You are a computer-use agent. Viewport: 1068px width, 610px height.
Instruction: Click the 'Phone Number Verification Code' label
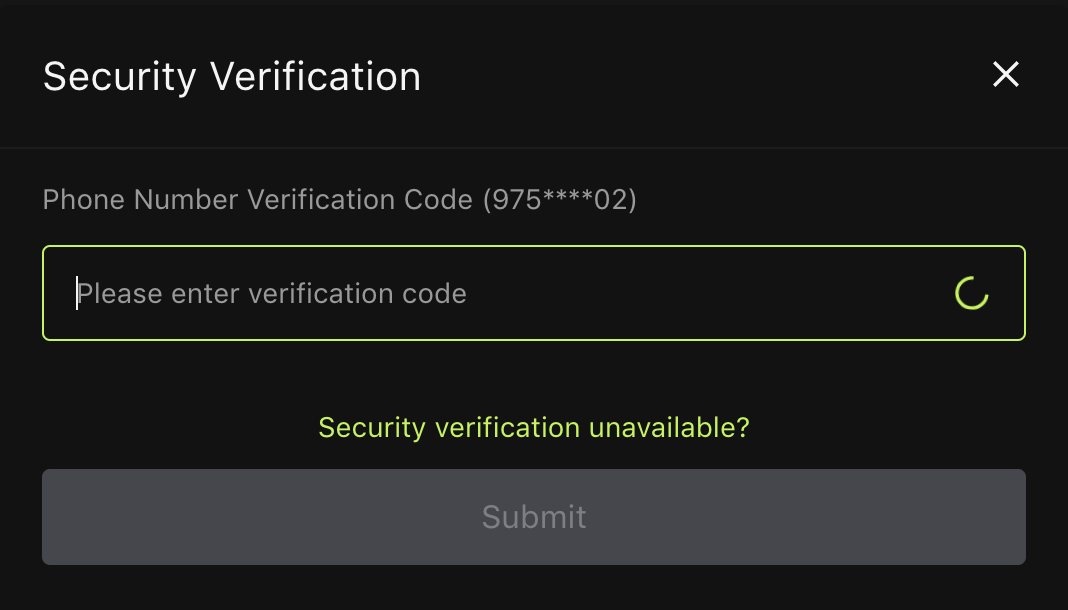click(257, 200)
